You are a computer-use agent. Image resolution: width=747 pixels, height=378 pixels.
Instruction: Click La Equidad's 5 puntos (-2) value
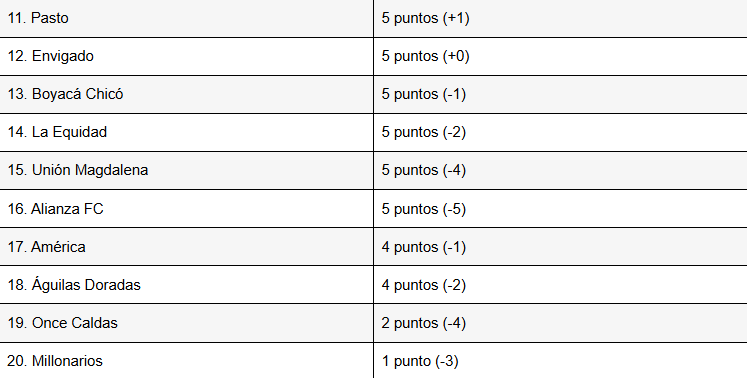click(424, 132)
